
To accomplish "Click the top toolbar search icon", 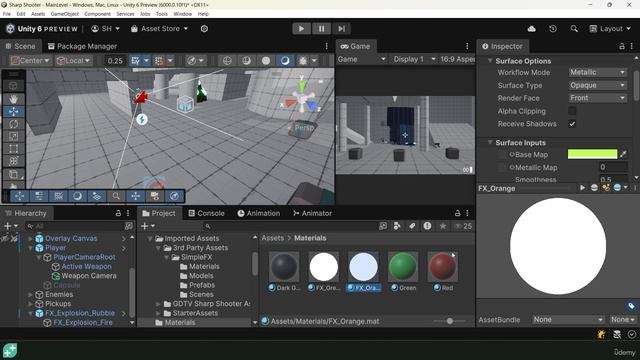I will 574,29.
